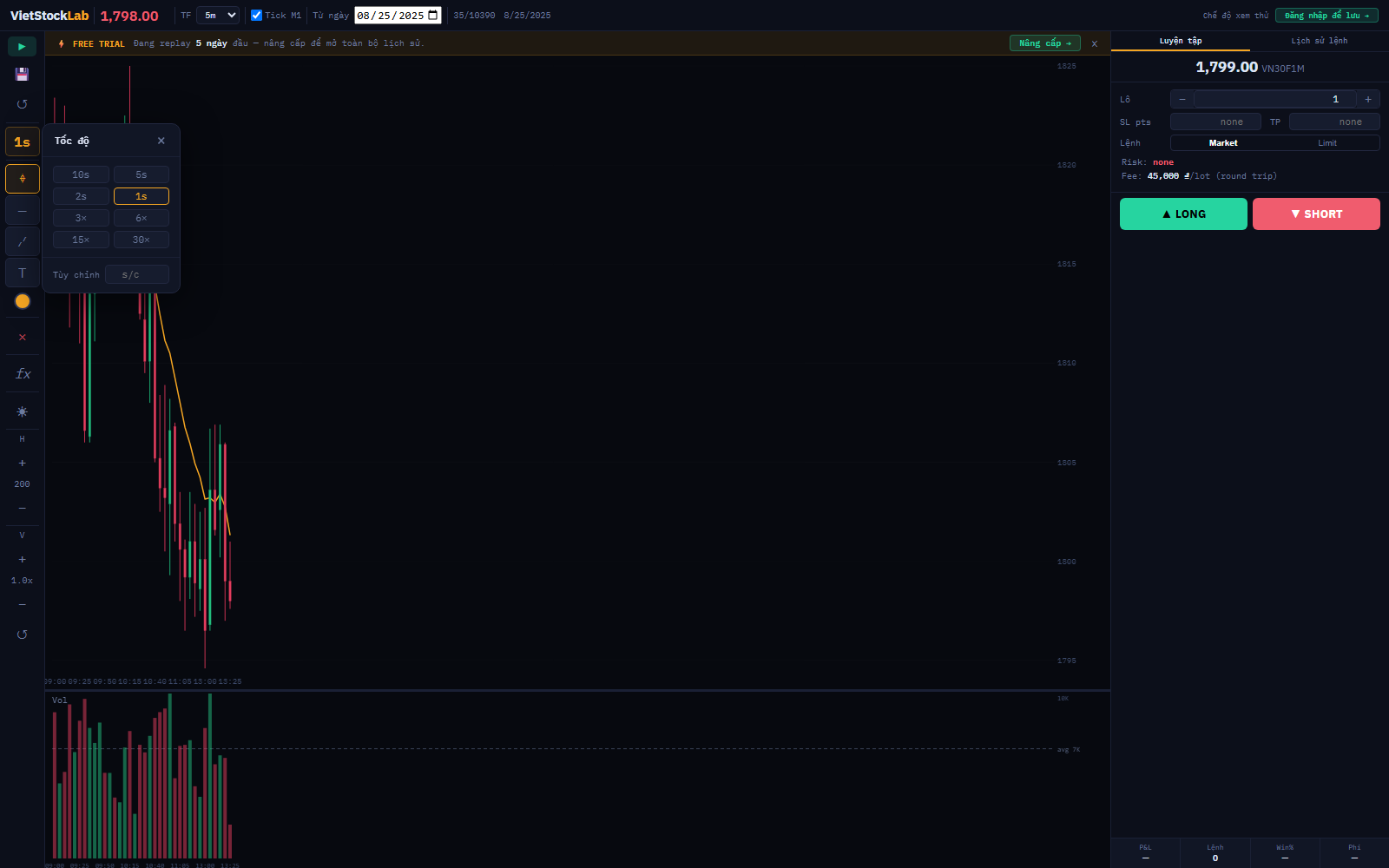Choose the 10s replay speed
1389x868 pixels.
point(81,174)
